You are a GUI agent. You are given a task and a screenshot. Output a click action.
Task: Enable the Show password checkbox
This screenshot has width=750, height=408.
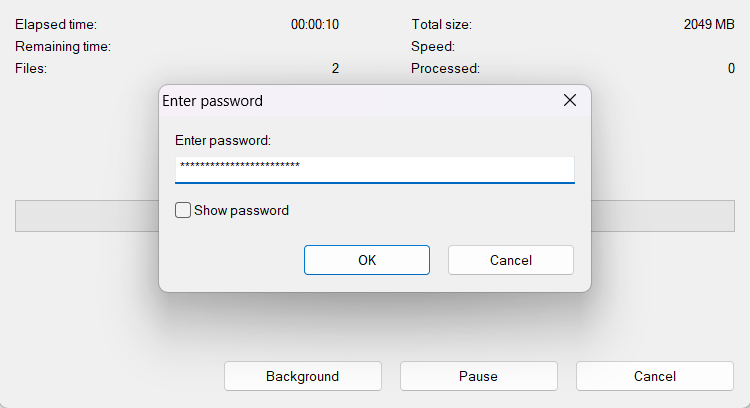tap(183, 211)
